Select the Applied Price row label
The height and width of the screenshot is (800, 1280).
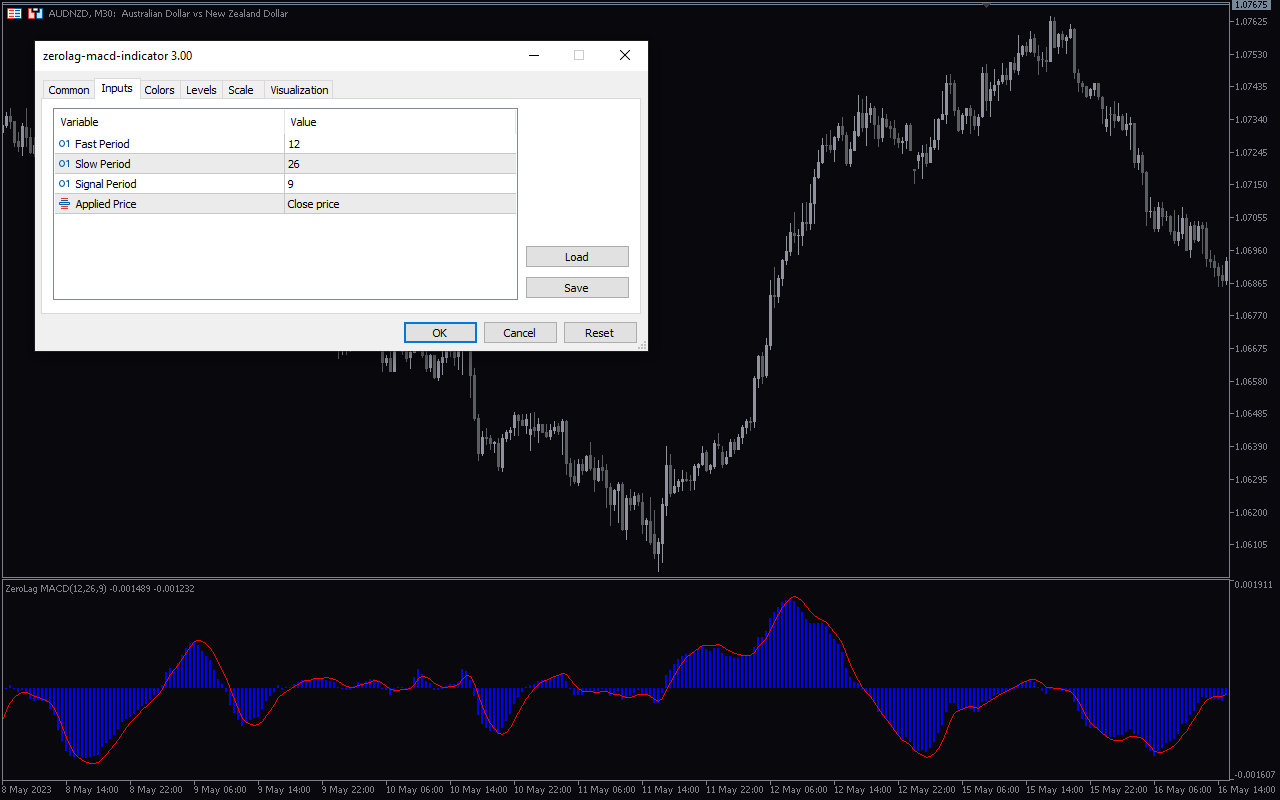click(x=106, y=204)
